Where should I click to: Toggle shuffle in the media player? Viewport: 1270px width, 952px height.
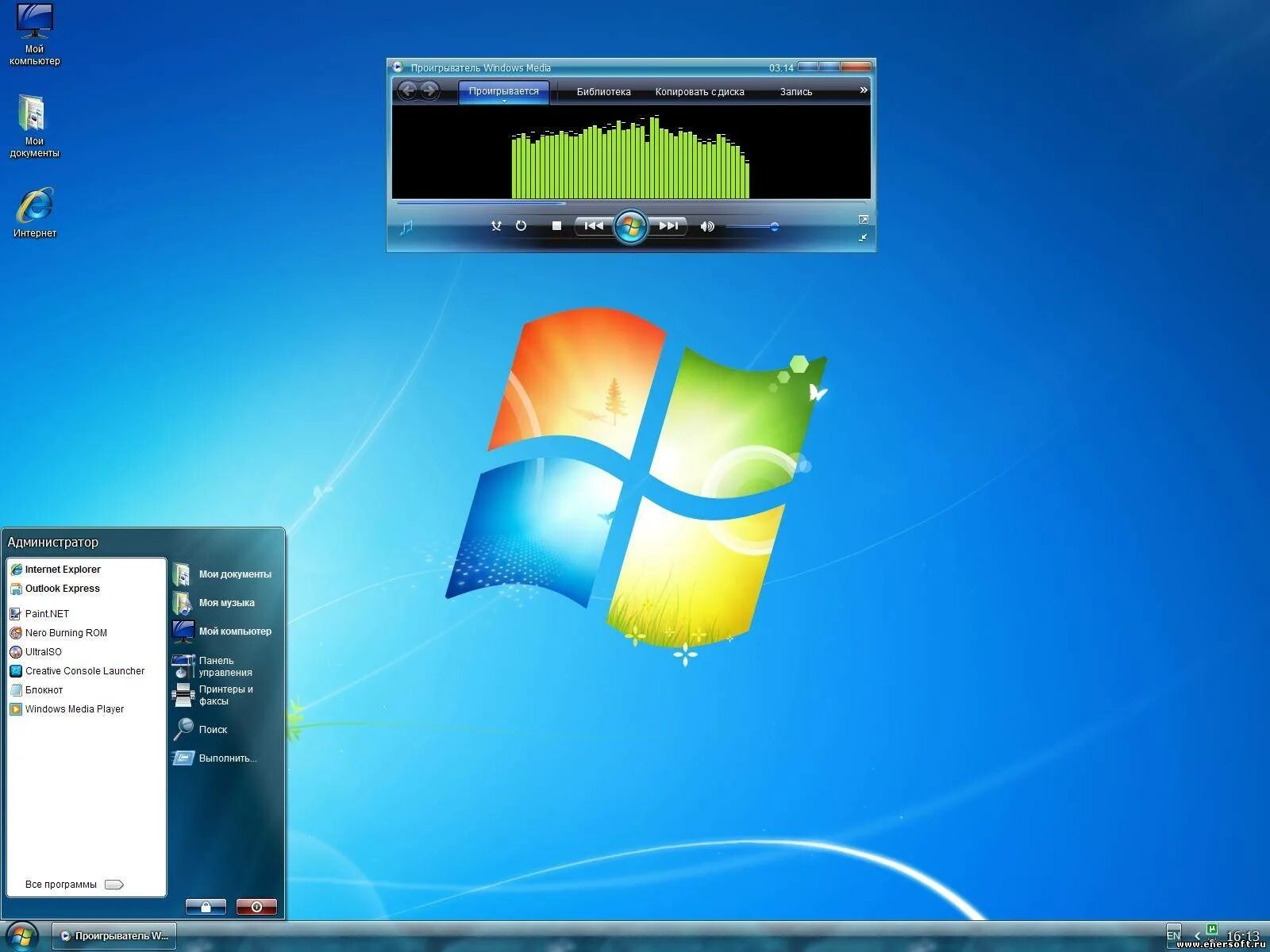pyautogui.click(x=496, y=226)
